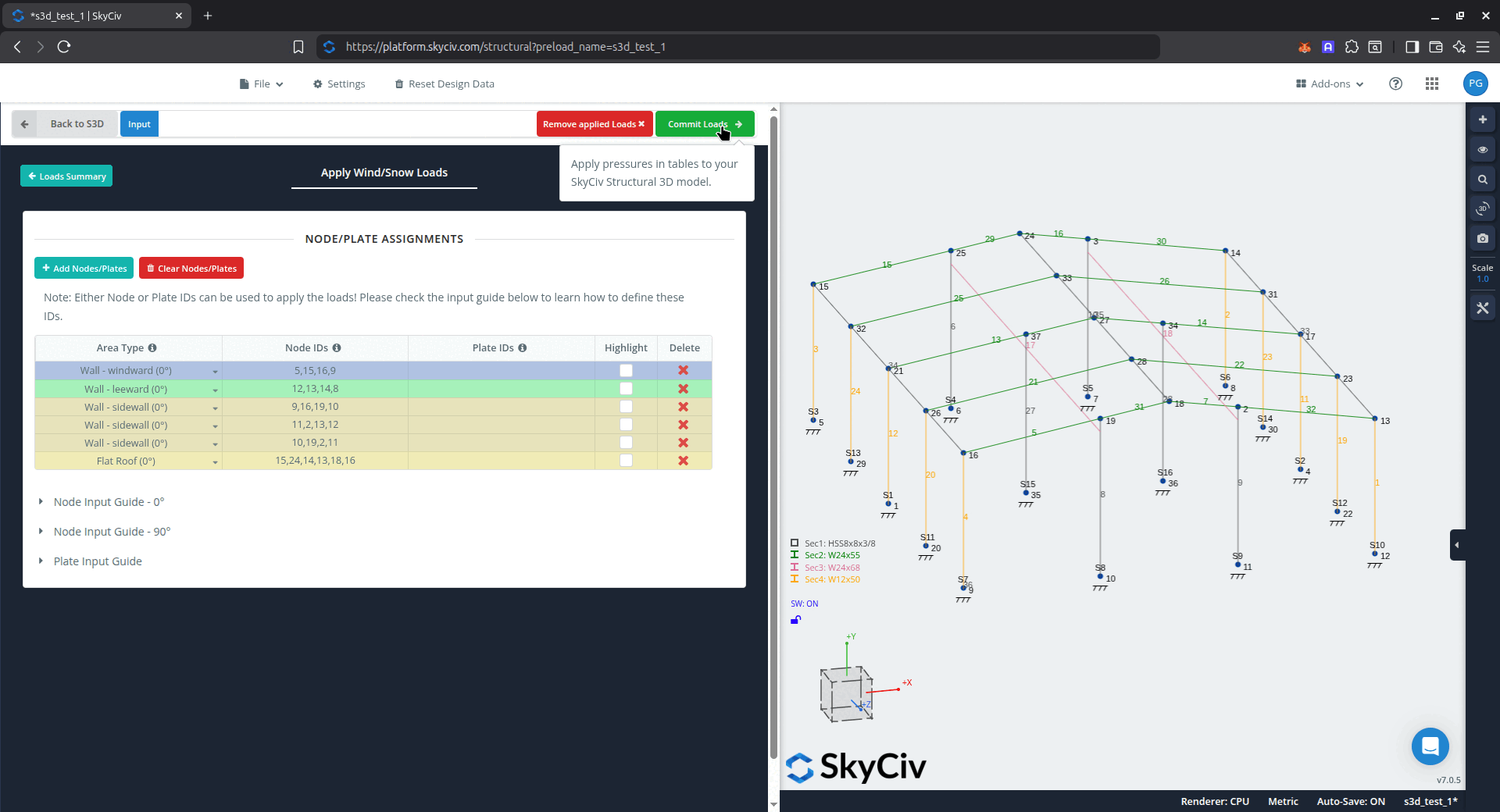The height and width of the screenshot is (812, 1500).
Task: Check Highlight box for Wall - windward row
Action: click(626, 371)
